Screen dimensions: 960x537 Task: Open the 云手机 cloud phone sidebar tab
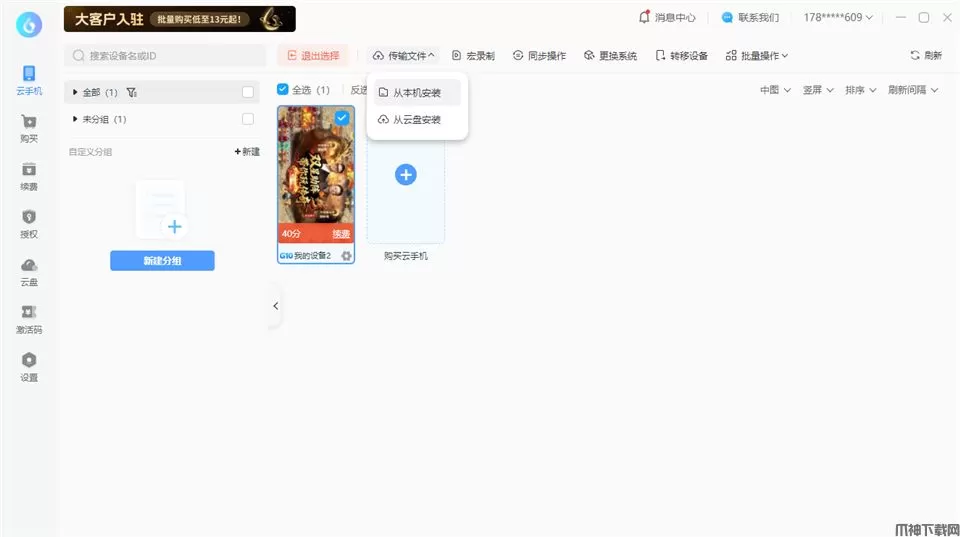pyautogui.click(x=29, y=80)
